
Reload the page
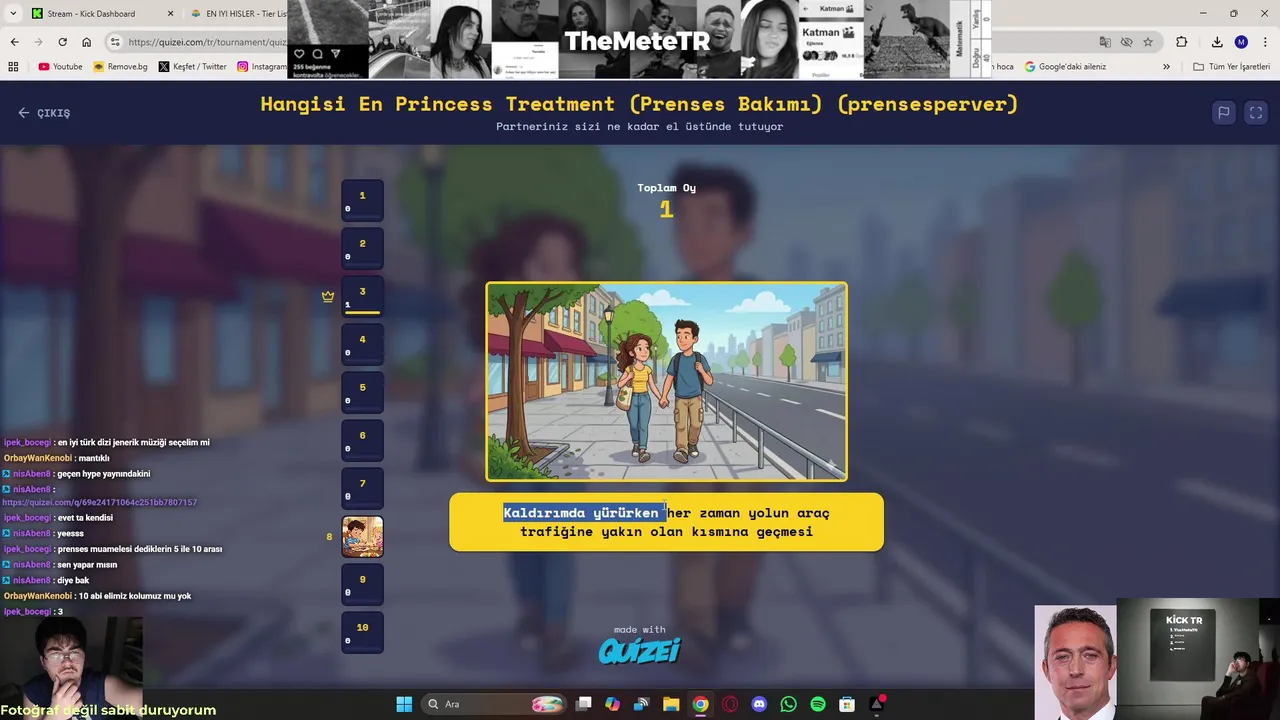pos(62,42)
